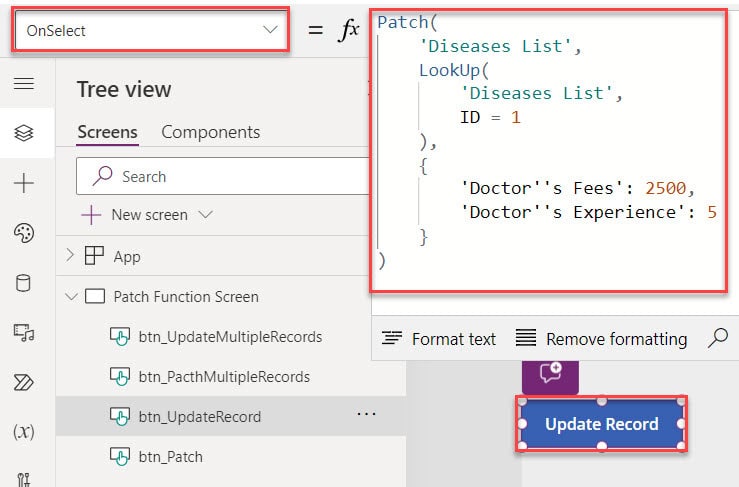Screen dimensions: 739x487
Task: Expand the App tree node
Action: (70, 256)
